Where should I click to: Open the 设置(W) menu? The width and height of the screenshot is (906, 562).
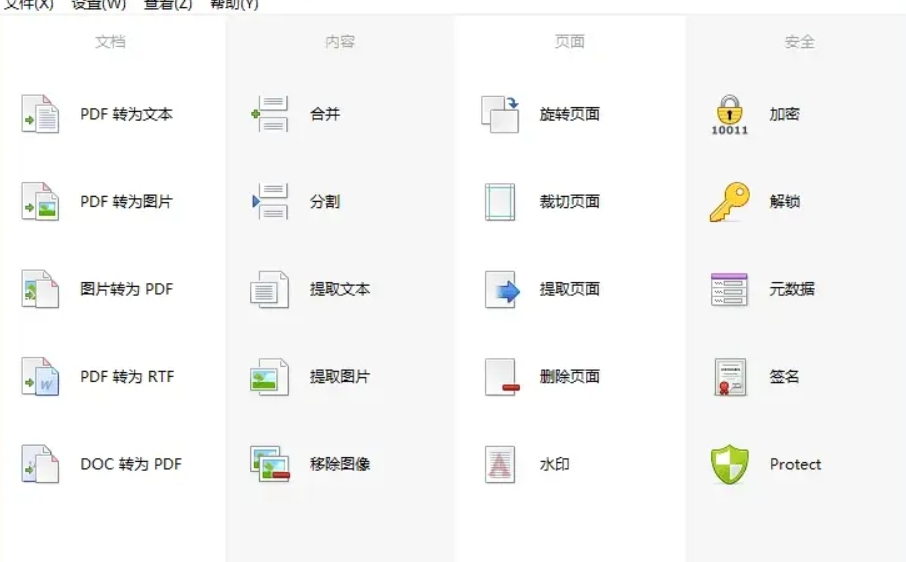[x=98, y=5]
